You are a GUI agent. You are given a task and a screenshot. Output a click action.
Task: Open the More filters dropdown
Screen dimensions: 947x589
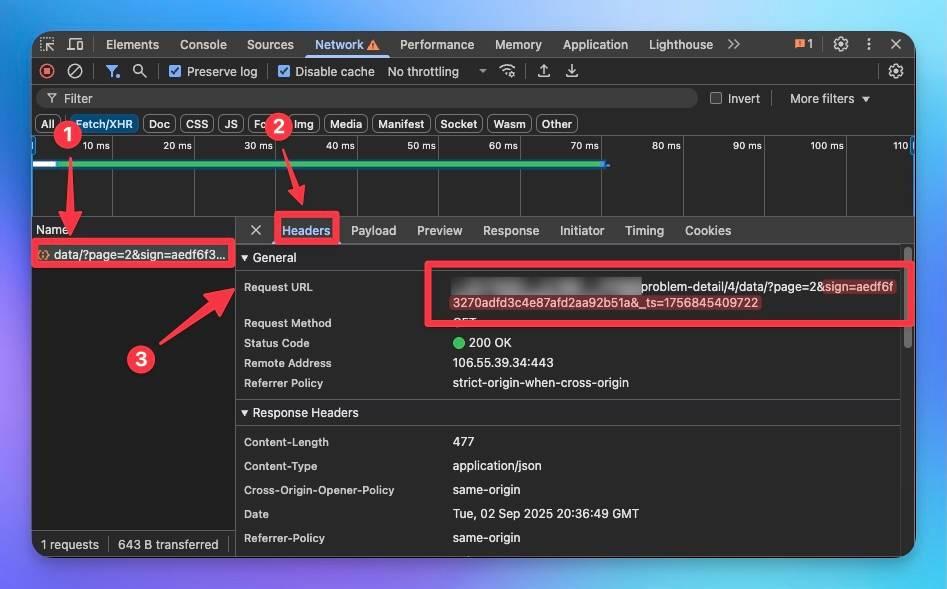[x=830, y=98]
